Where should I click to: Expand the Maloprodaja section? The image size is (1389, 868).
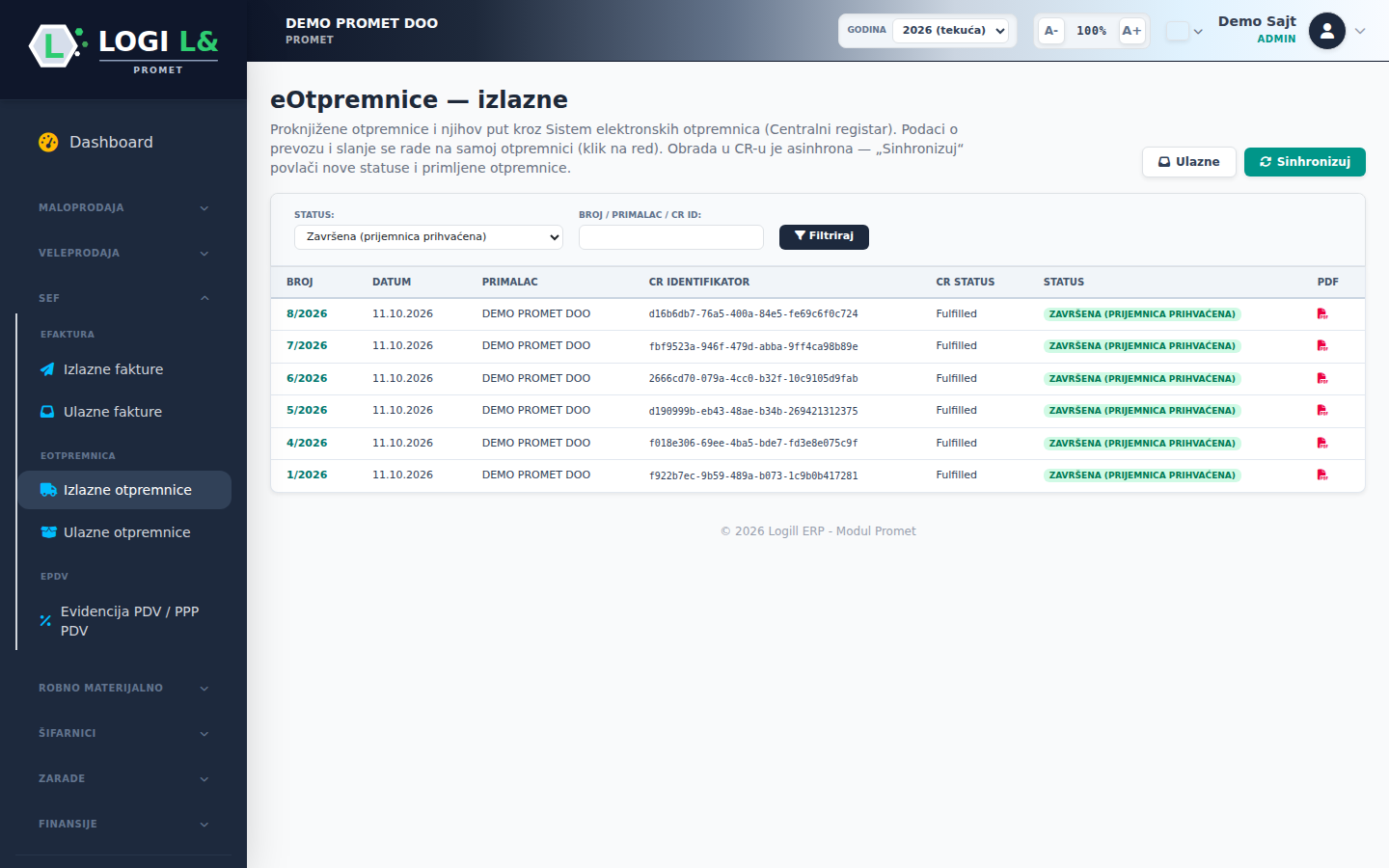pyautogui.click(x=123, y=207)
